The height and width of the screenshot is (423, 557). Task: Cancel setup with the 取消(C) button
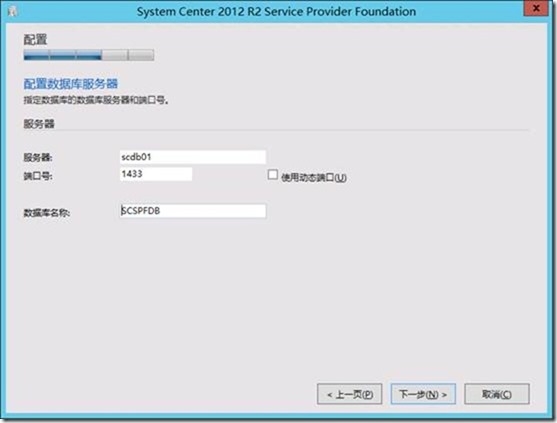click(497, 394)
